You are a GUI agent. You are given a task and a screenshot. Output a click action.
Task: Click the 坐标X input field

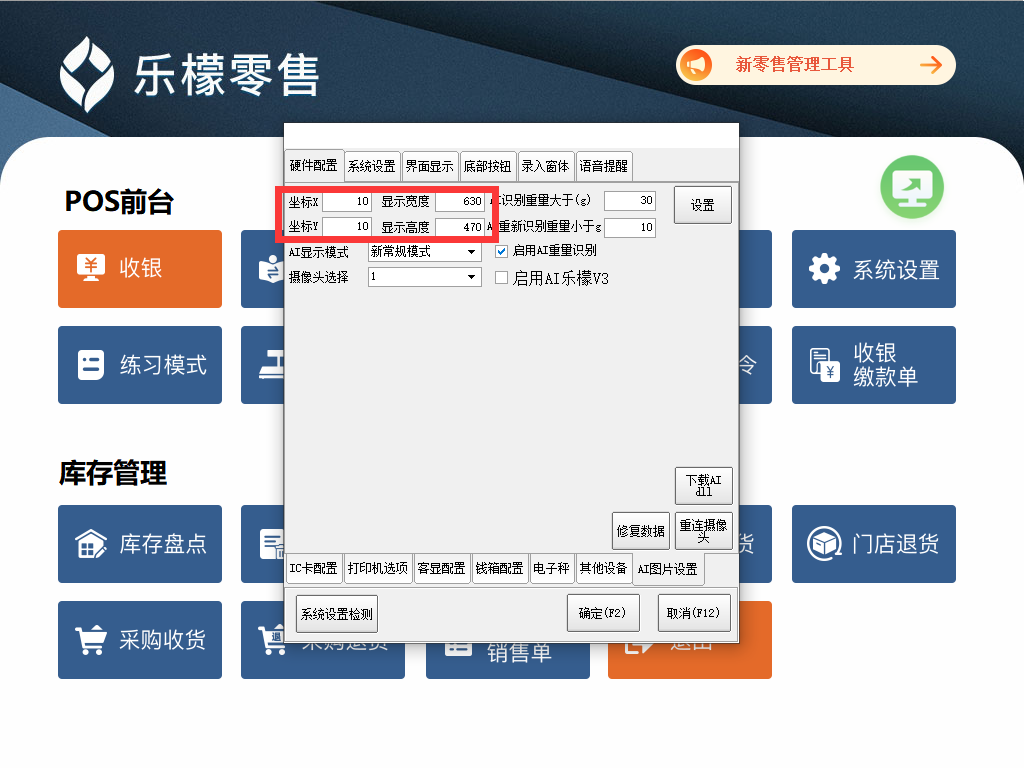[x=347, y=201]
